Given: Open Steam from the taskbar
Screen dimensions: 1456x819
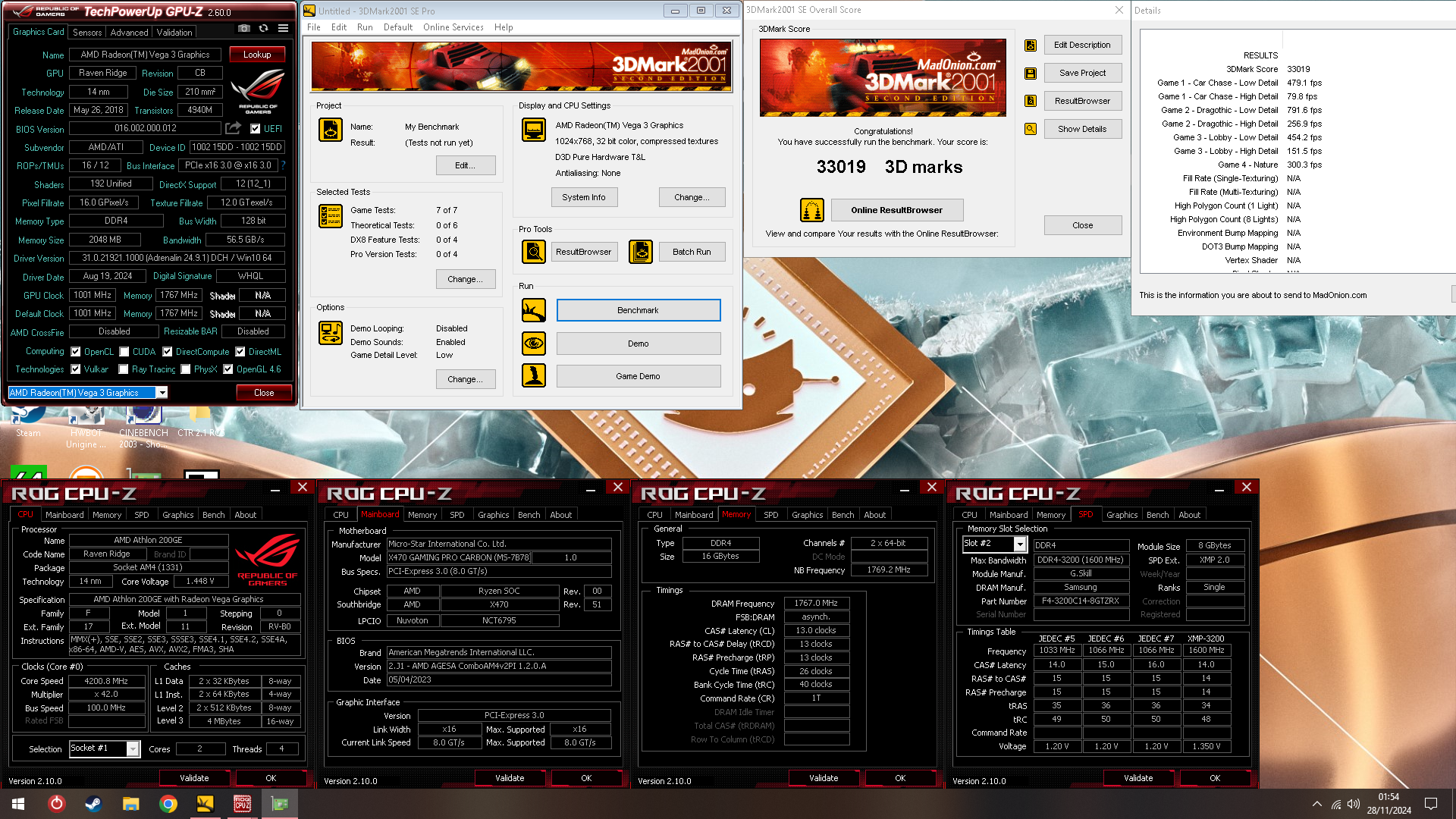Looking at the screenshot, I should [93, 804].
